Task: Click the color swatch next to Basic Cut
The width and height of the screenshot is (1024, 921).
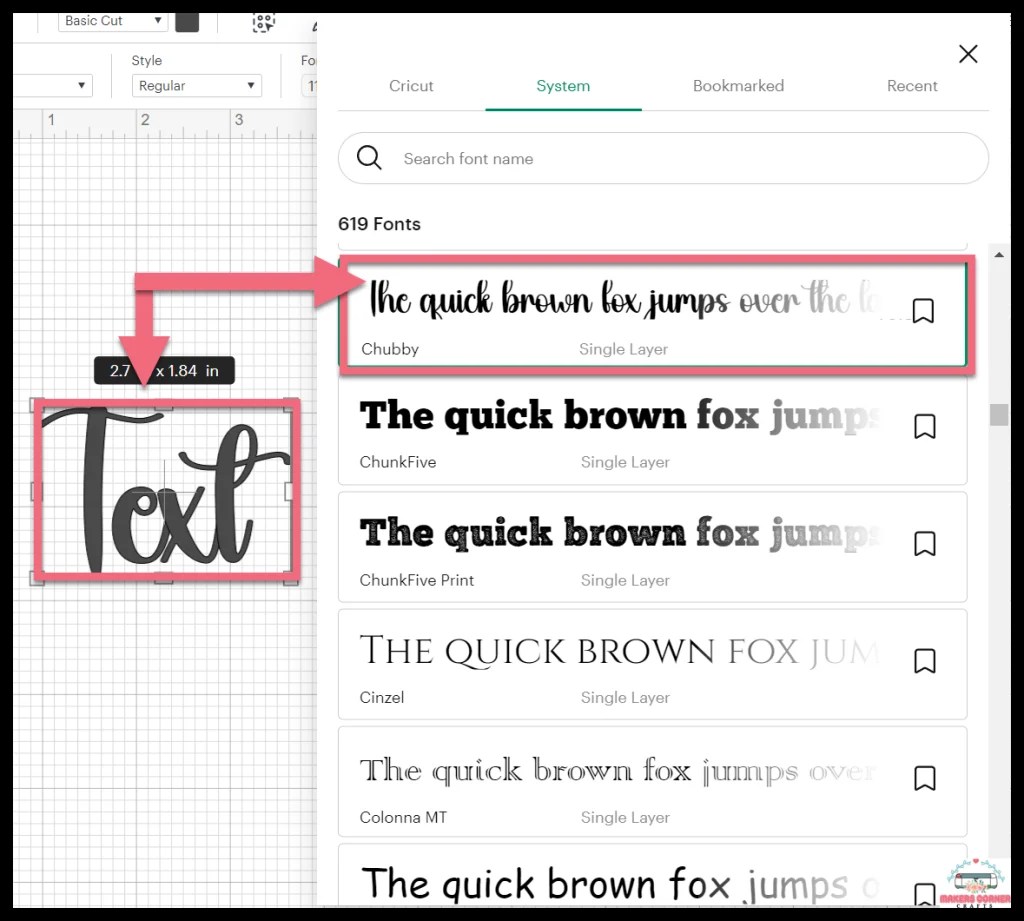Action: [x=187, y=21]
